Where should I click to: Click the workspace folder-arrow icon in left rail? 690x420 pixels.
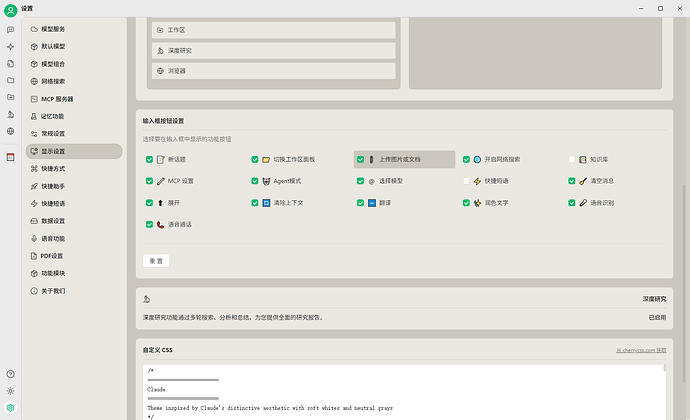pyautogui.click(x=11, y=97)
